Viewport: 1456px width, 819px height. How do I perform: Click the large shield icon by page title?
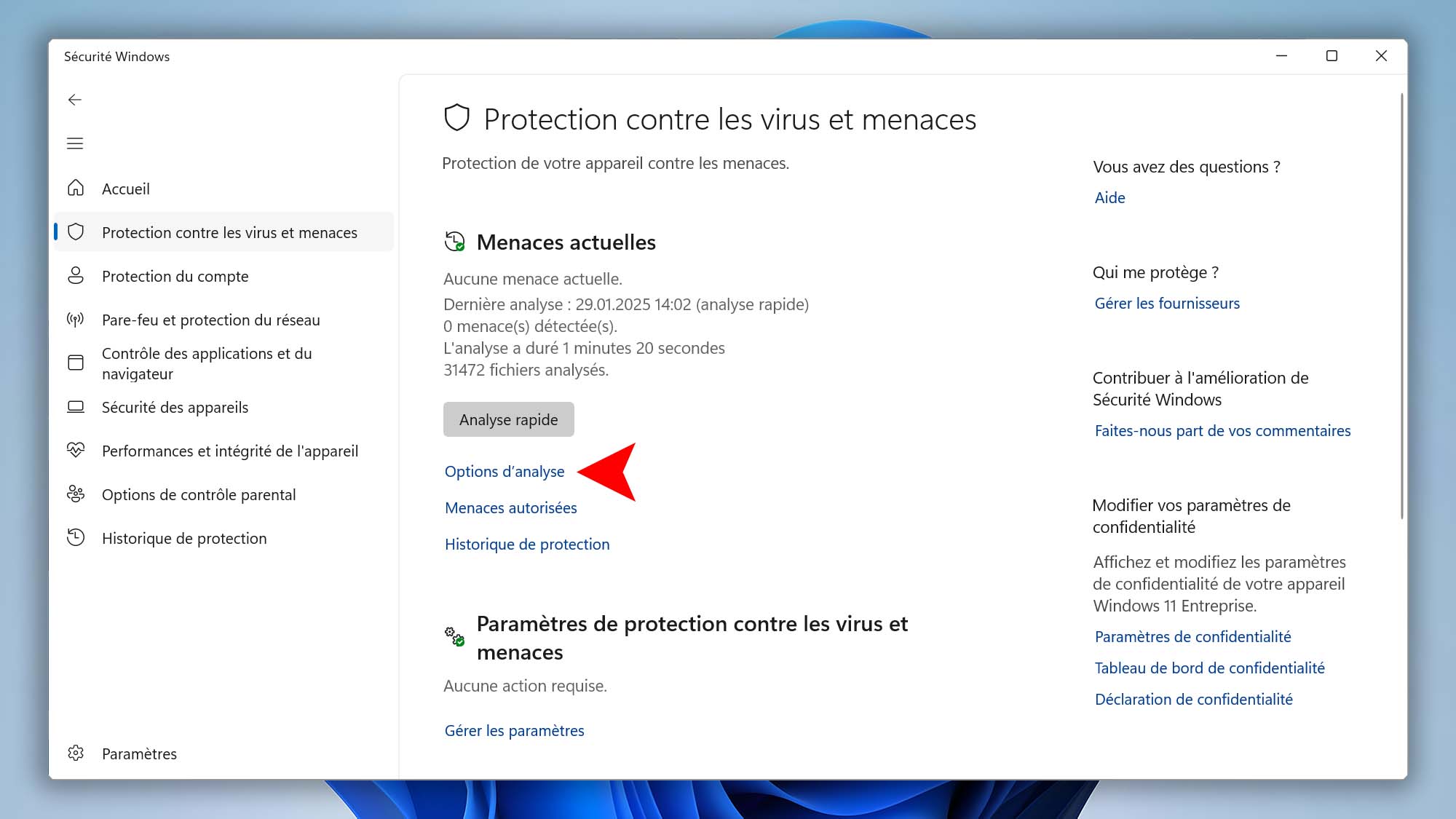pos(457,118)
